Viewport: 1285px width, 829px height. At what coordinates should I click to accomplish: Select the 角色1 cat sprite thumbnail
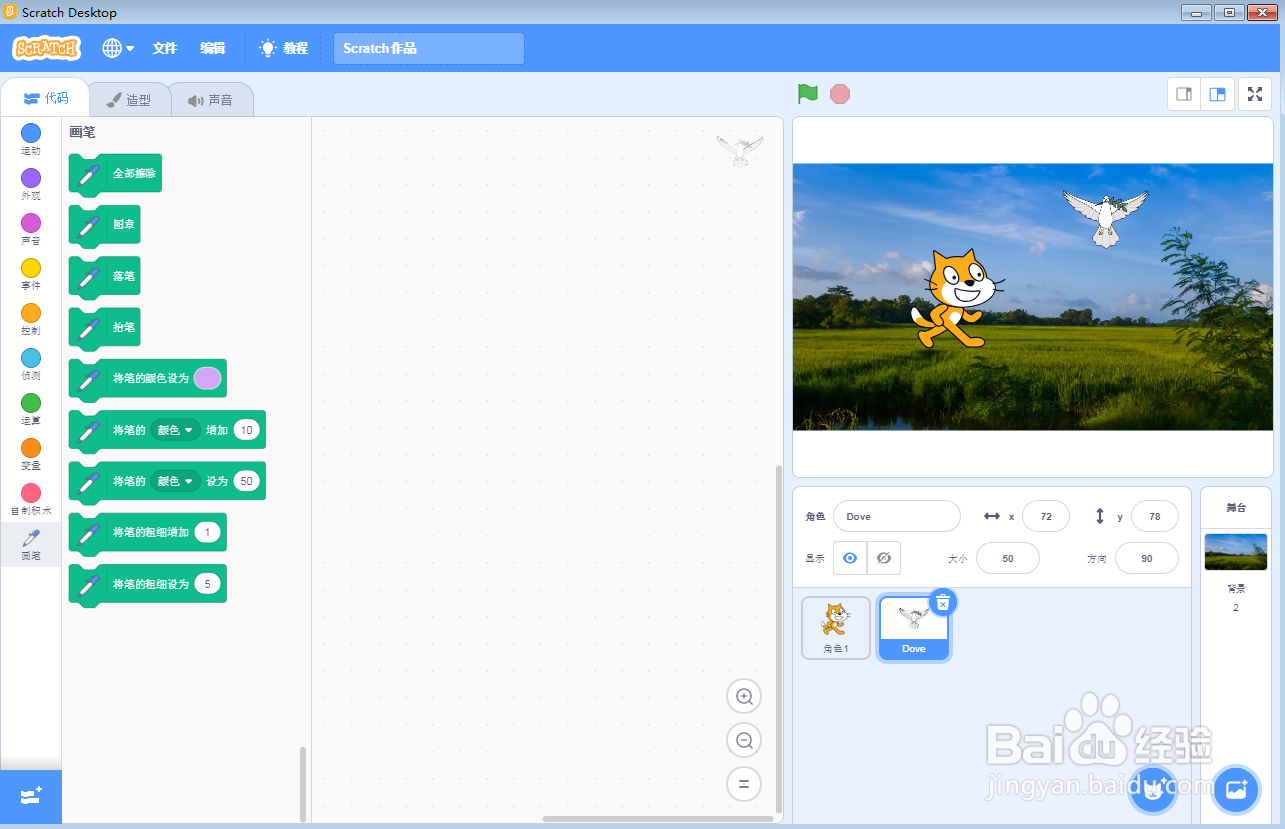point(836,628)
